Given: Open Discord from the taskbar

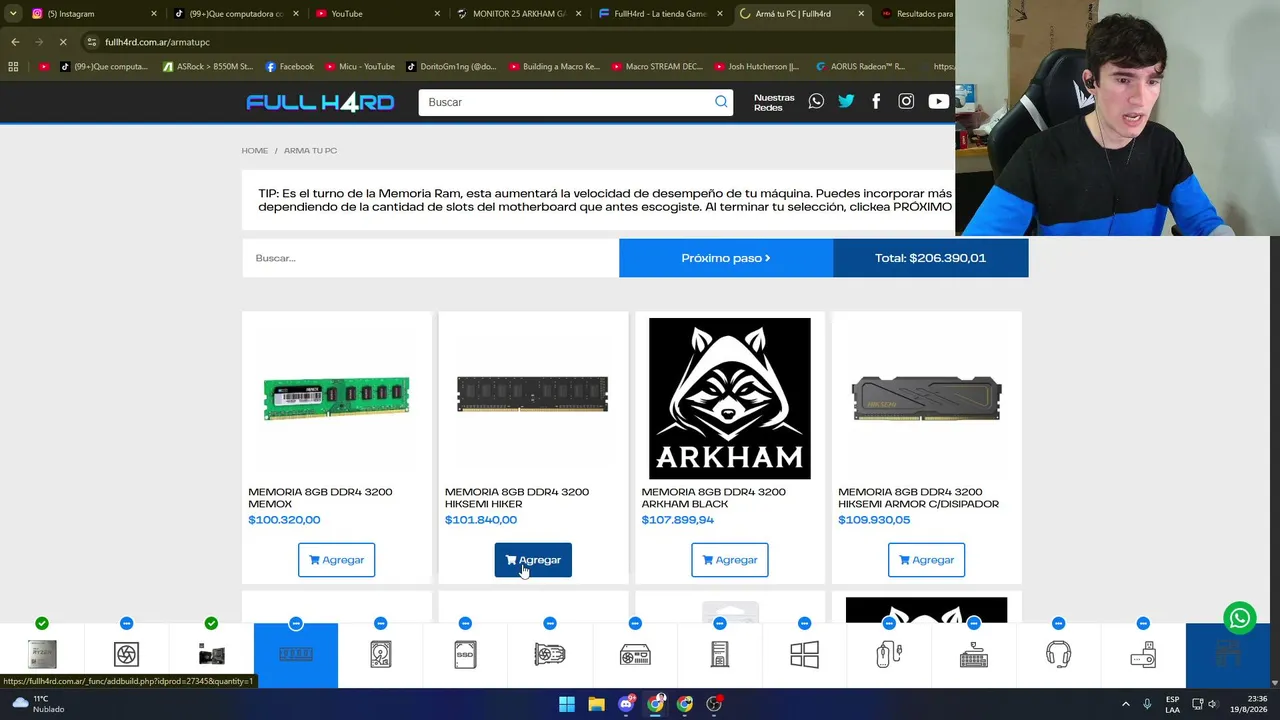Looking at the screenshot, I should click(626, 704).
